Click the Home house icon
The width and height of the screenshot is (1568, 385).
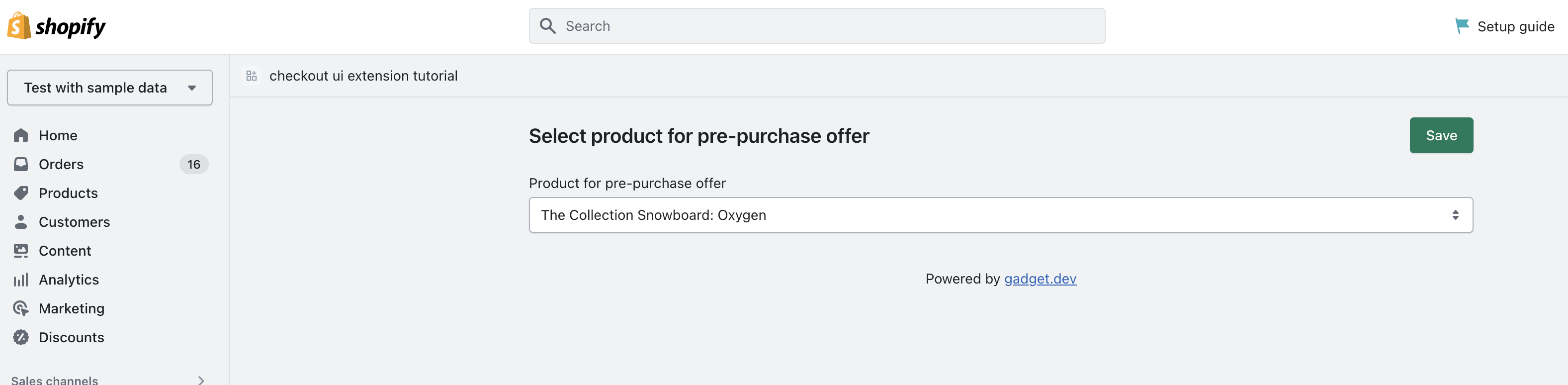coord(21,135)
